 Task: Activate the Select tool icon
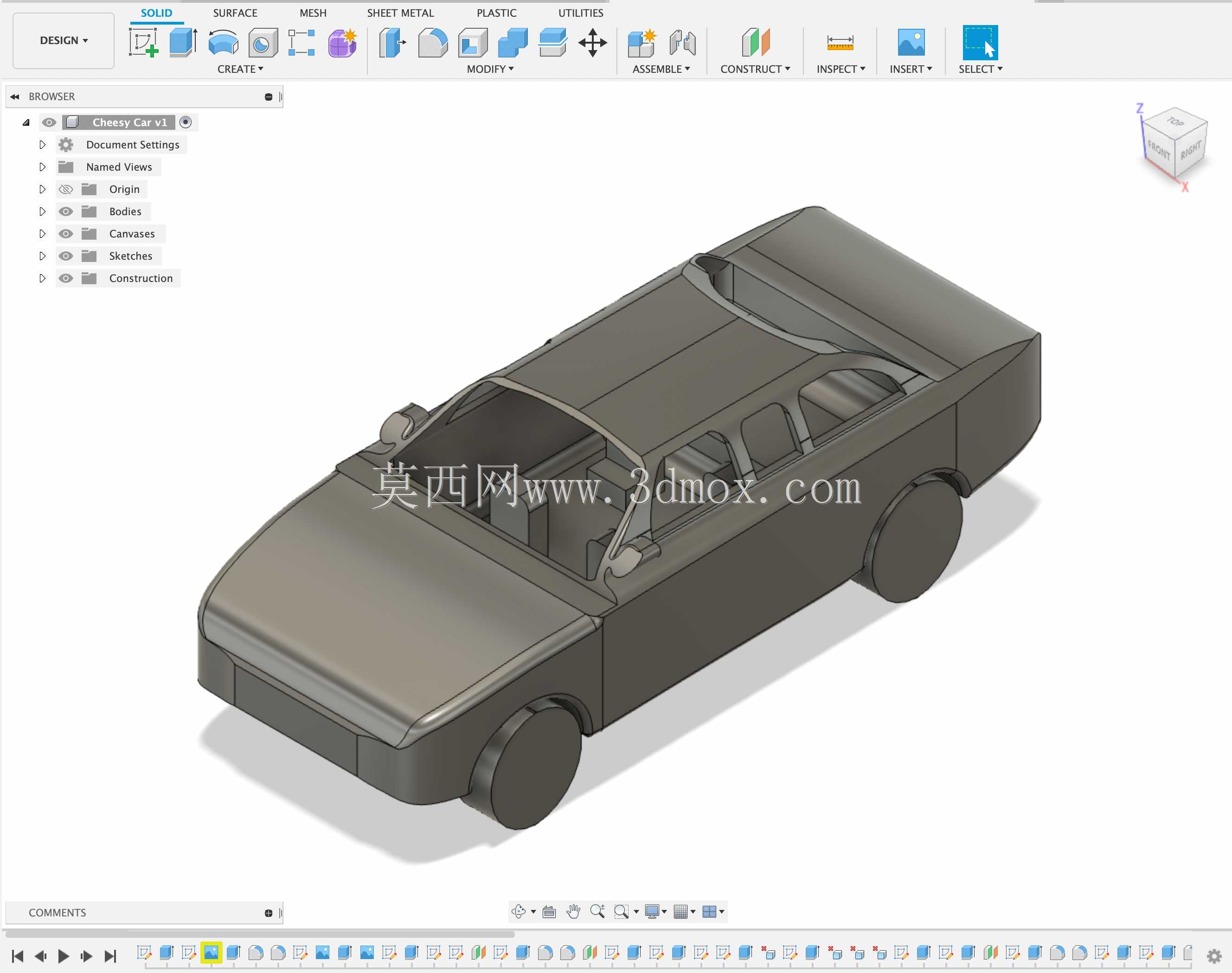click(980, 43)
